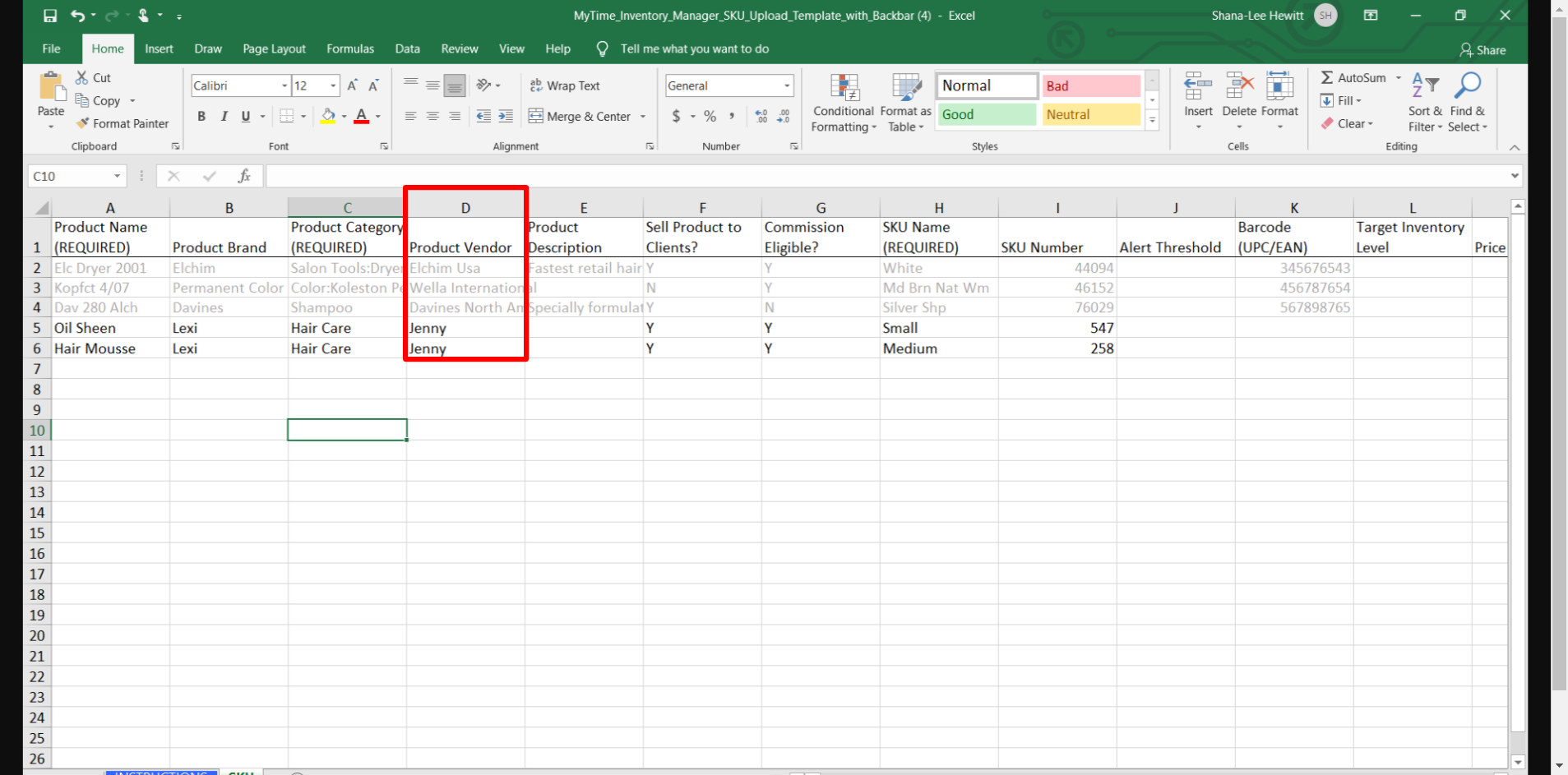Click the Tell me search box
The width and height of the screenshot is (1568, 775).
coord(695,48)
